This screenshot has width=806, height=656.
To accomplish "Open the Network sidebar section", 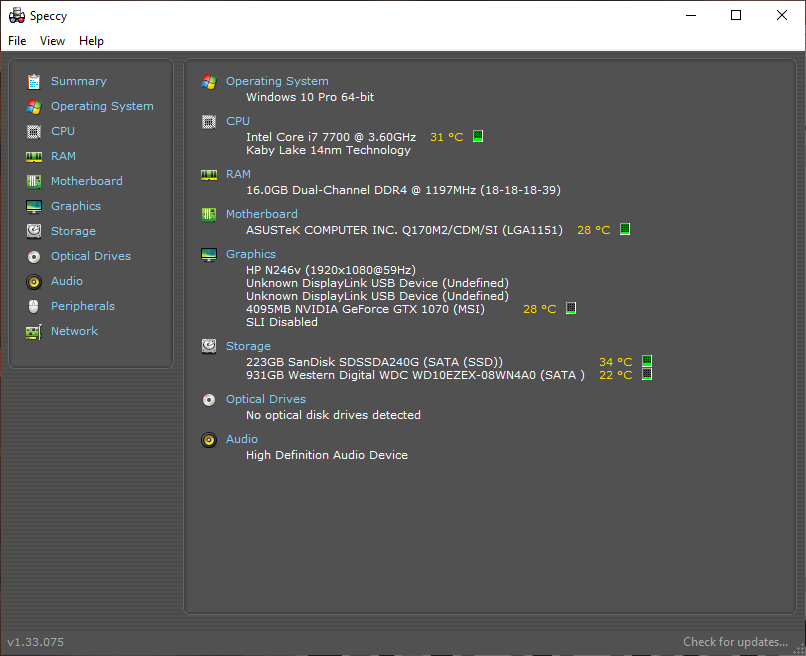I will pyautogui.click(x=74, y=331).
